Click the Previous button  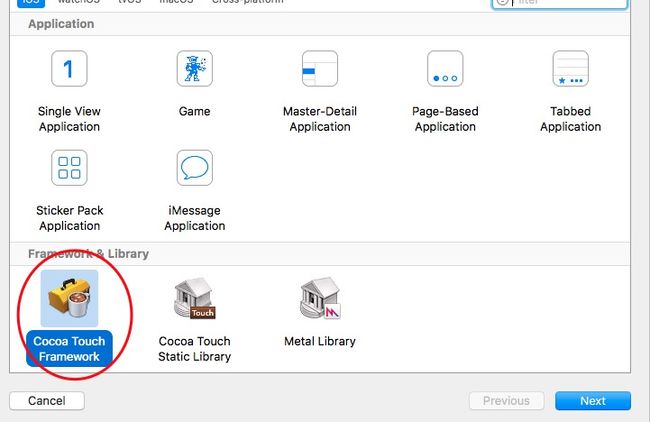(506, 401)
